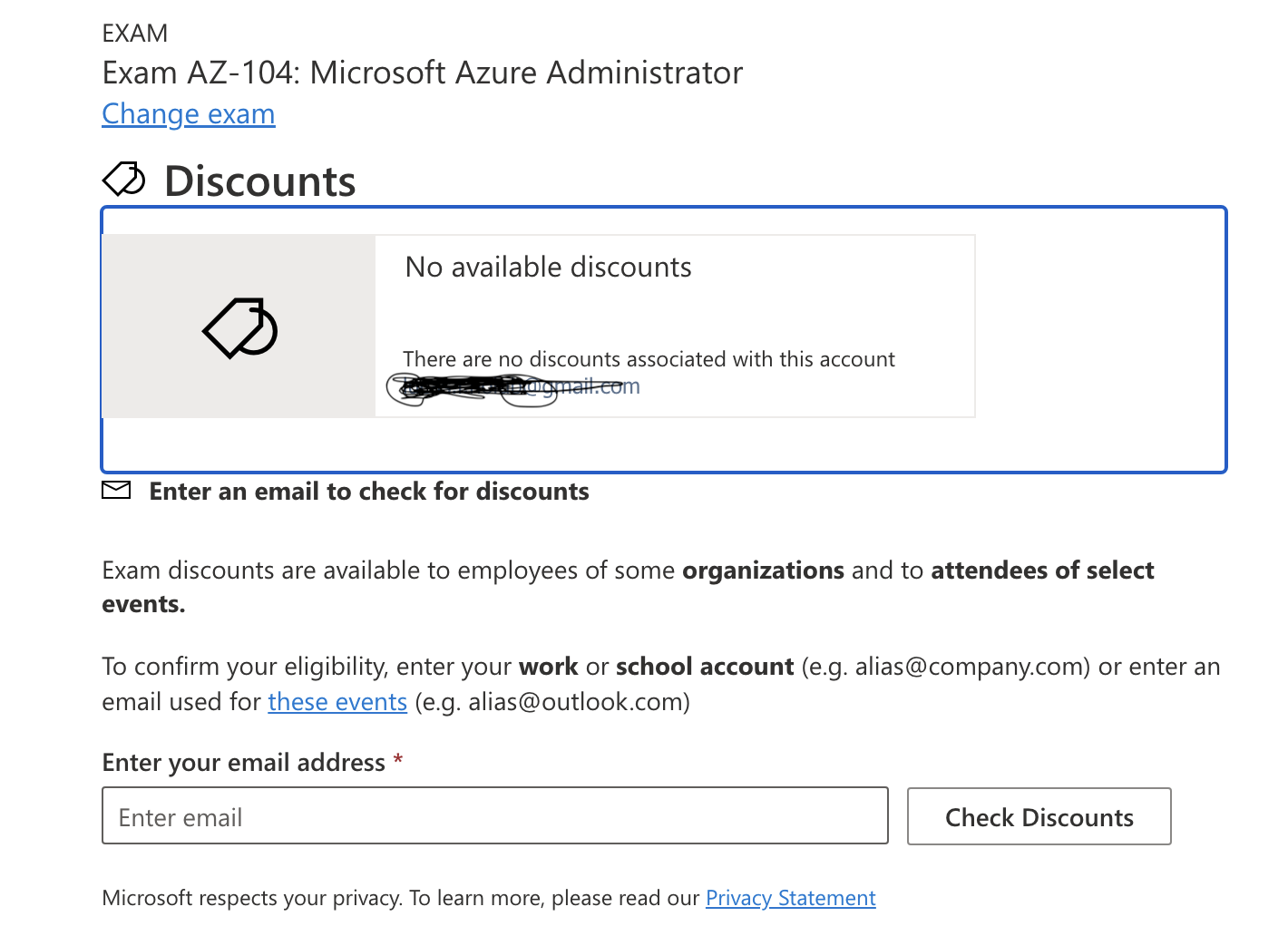1288x936 pixels.
Task: Click the "Enter your email address" label
Action: (x=243, y=763)
